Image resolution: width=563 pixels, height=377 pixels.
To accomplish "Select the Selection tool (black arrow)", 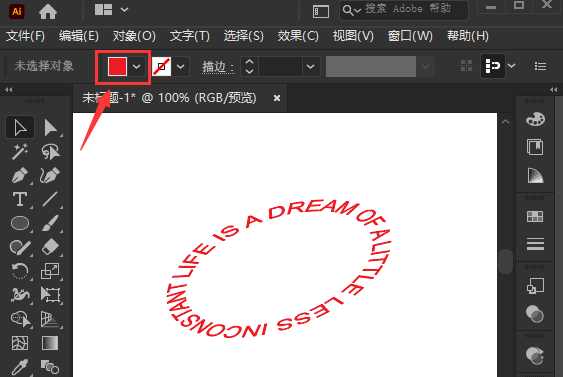I will pos(20,127).
